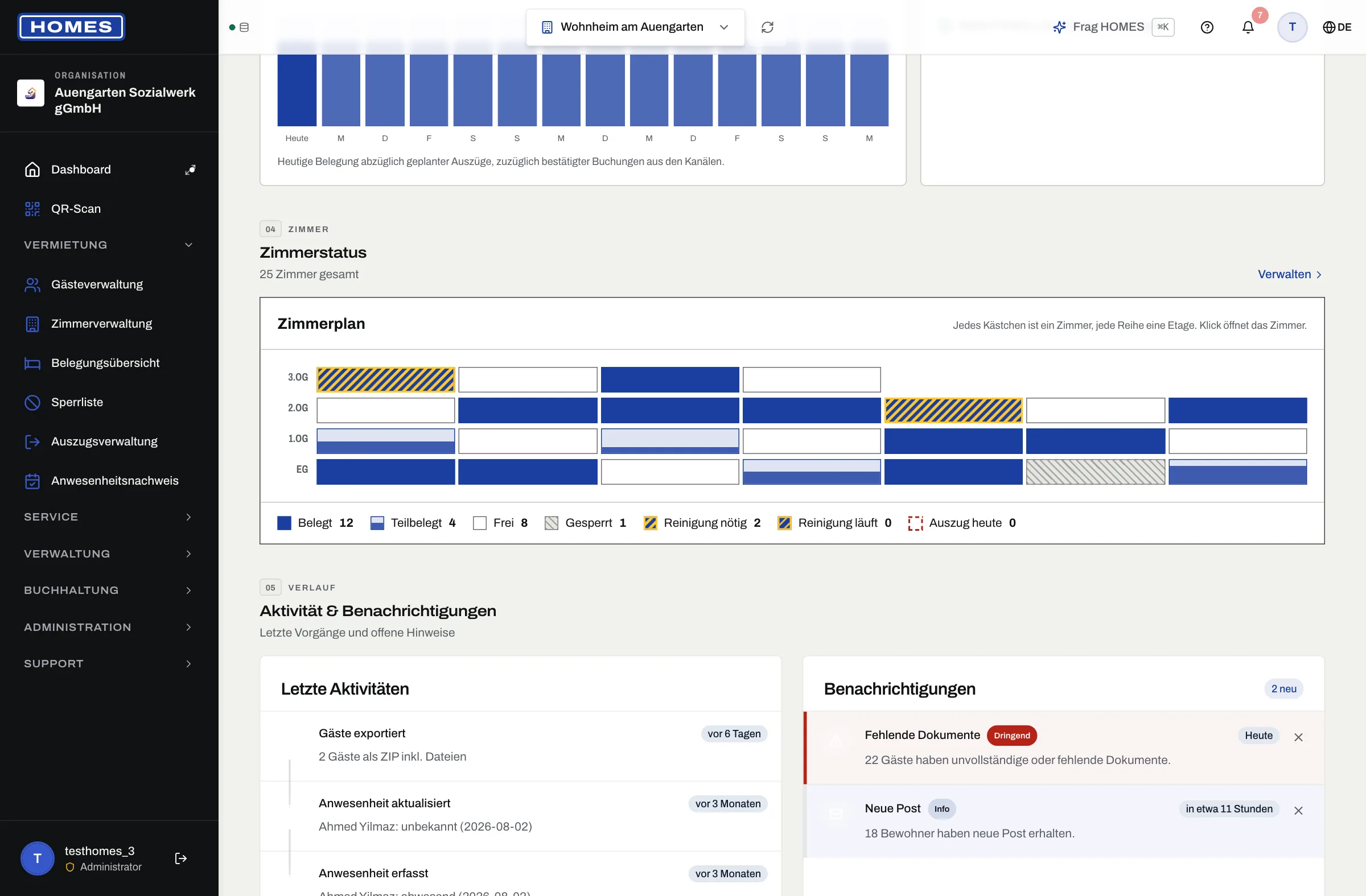Click the Reinigung läuft legend swatch
The image size is (1366, 896).
tap(784, 523)
